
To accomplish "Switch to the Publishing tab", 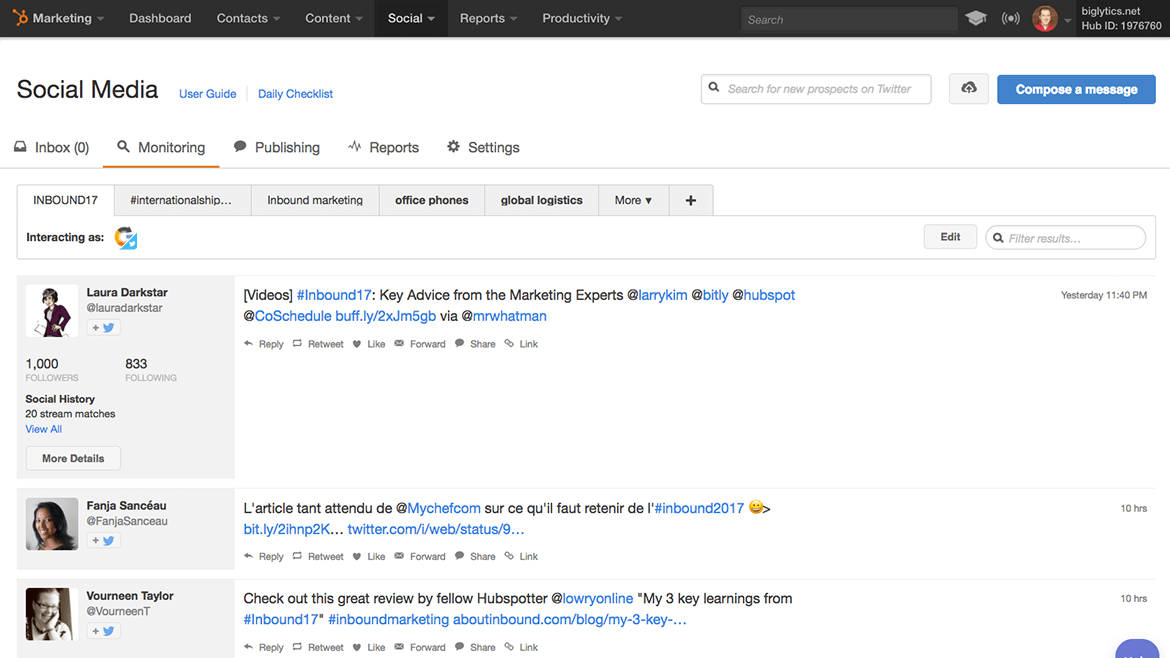I will pyautogui.click(x=277, y=147).
